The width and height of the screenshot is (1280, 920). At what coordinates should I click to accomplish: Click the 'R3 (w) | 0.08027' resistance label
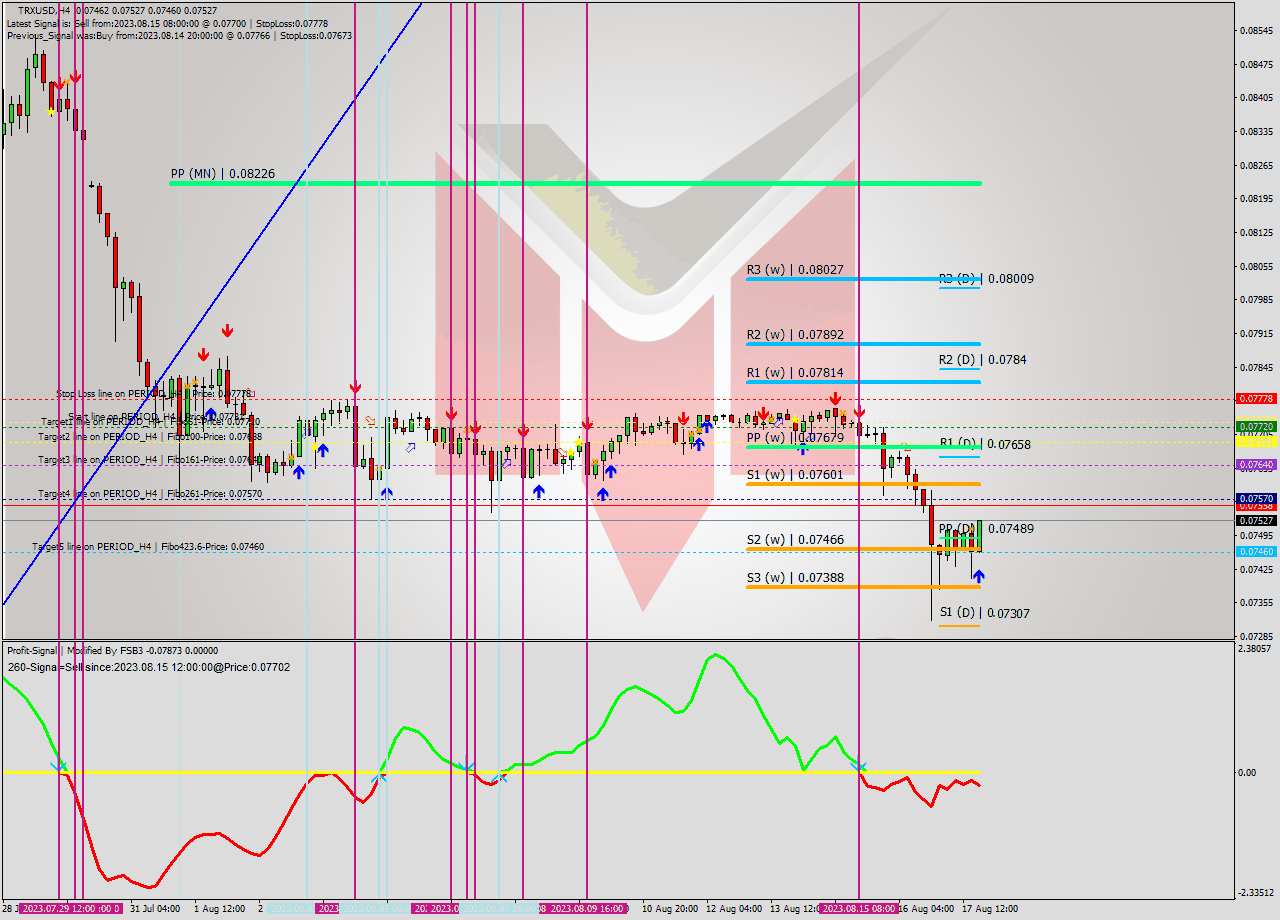795,269
